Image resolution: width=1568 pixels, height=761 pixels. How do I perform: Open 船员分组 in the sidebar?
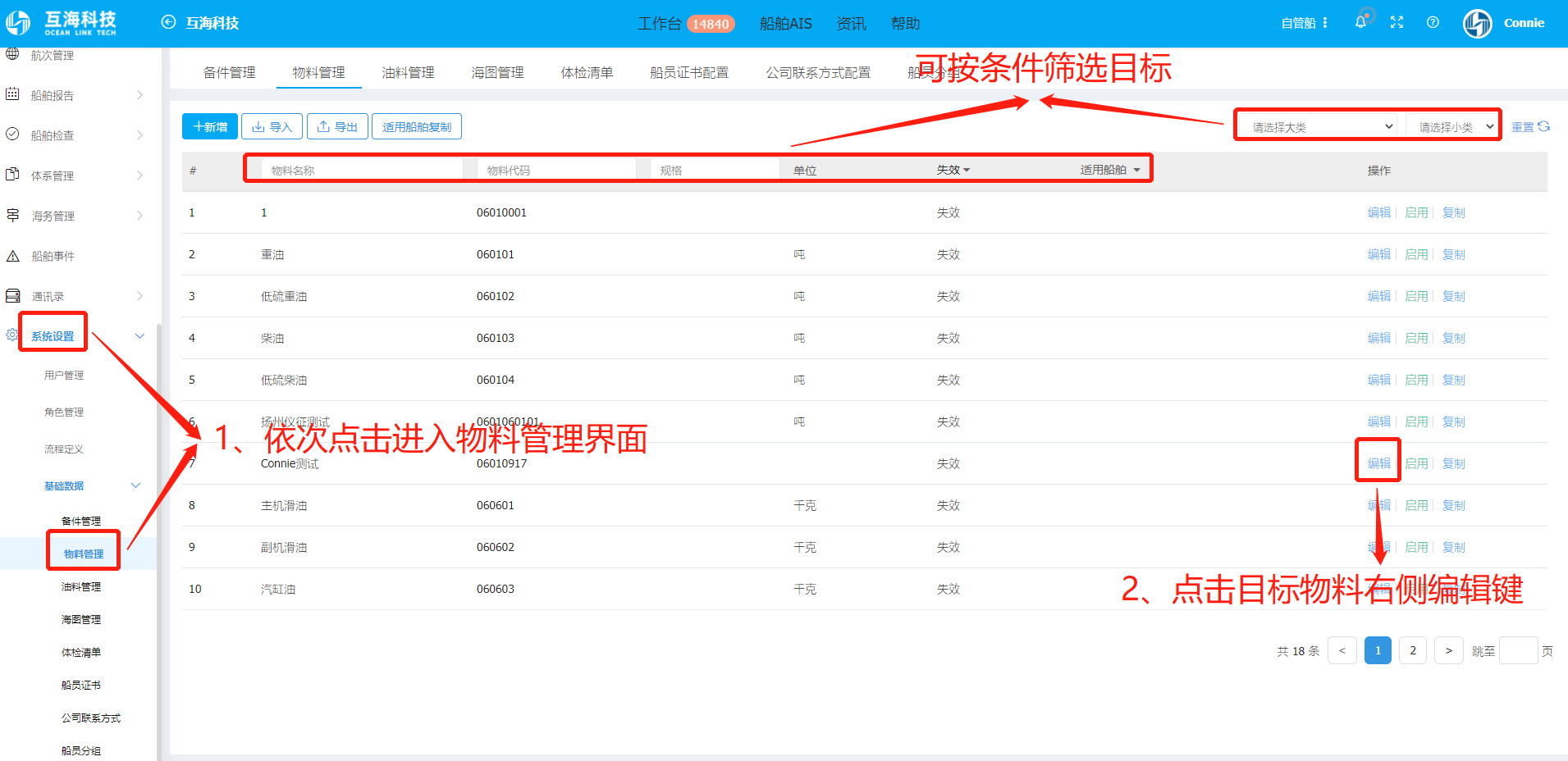81,750
